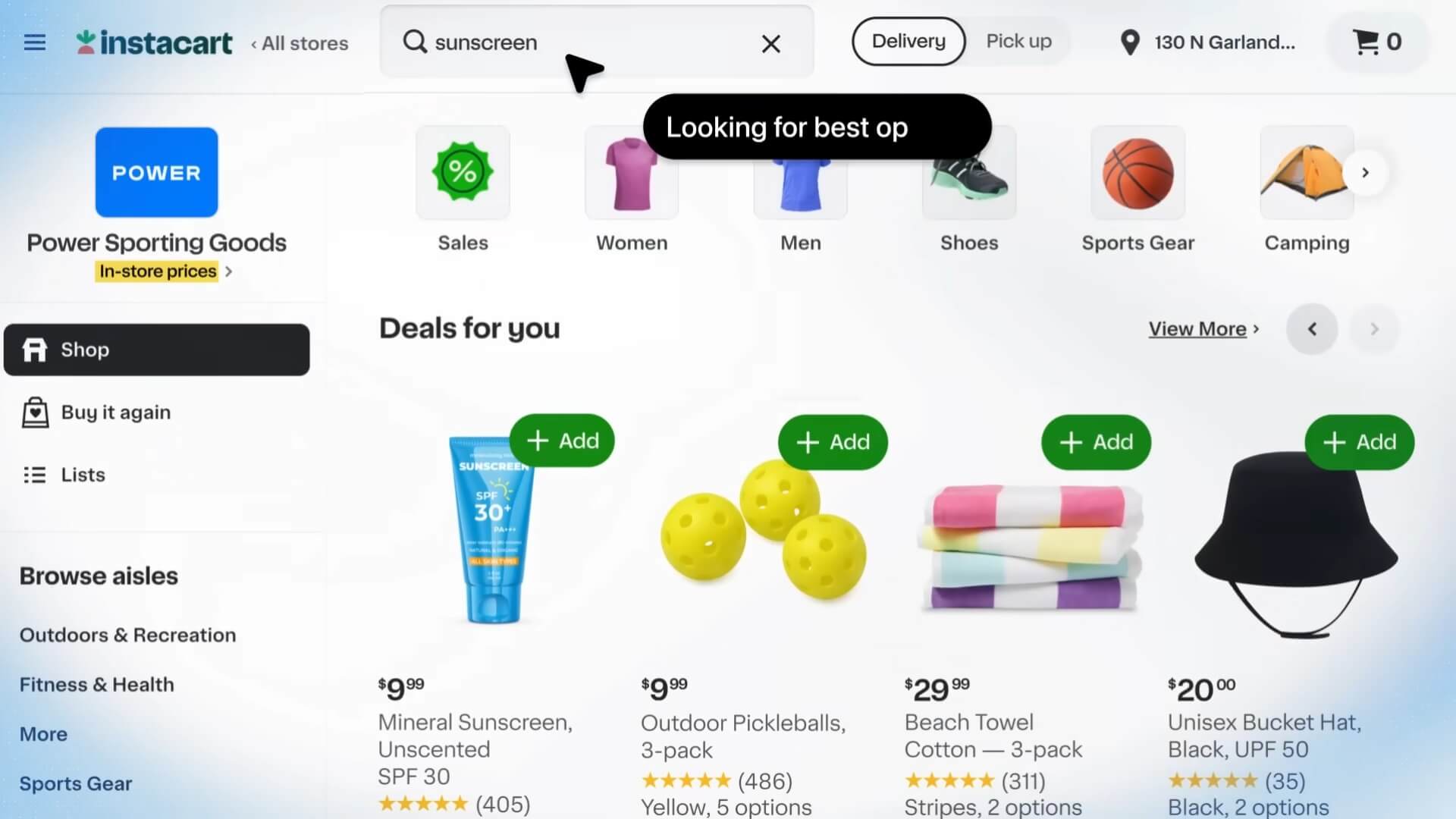
Task: Switch to Delivery mode
Action: pyautogui.click(x=908, y=41)
